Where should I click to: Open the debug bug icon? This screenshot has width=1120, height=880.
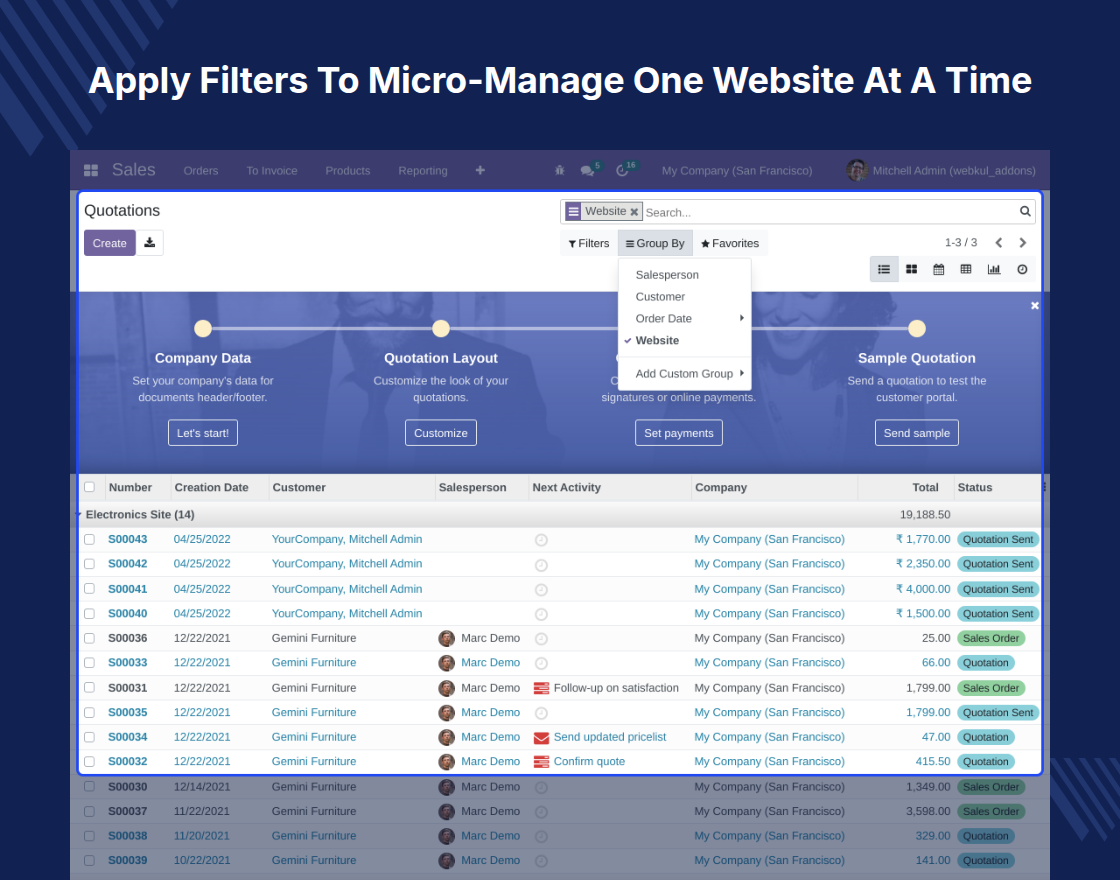tap(559, 170)
